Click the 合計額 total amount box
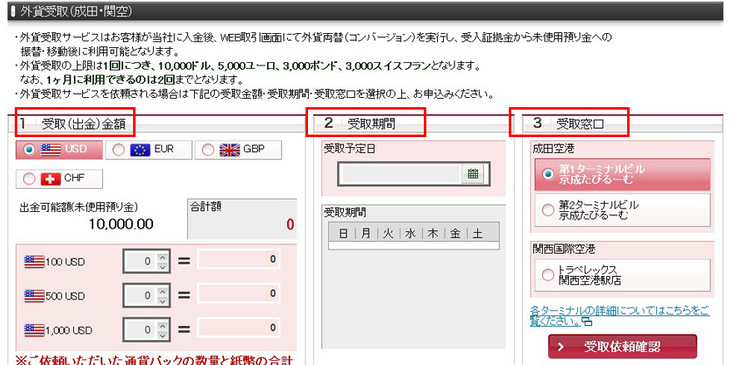 242,219
